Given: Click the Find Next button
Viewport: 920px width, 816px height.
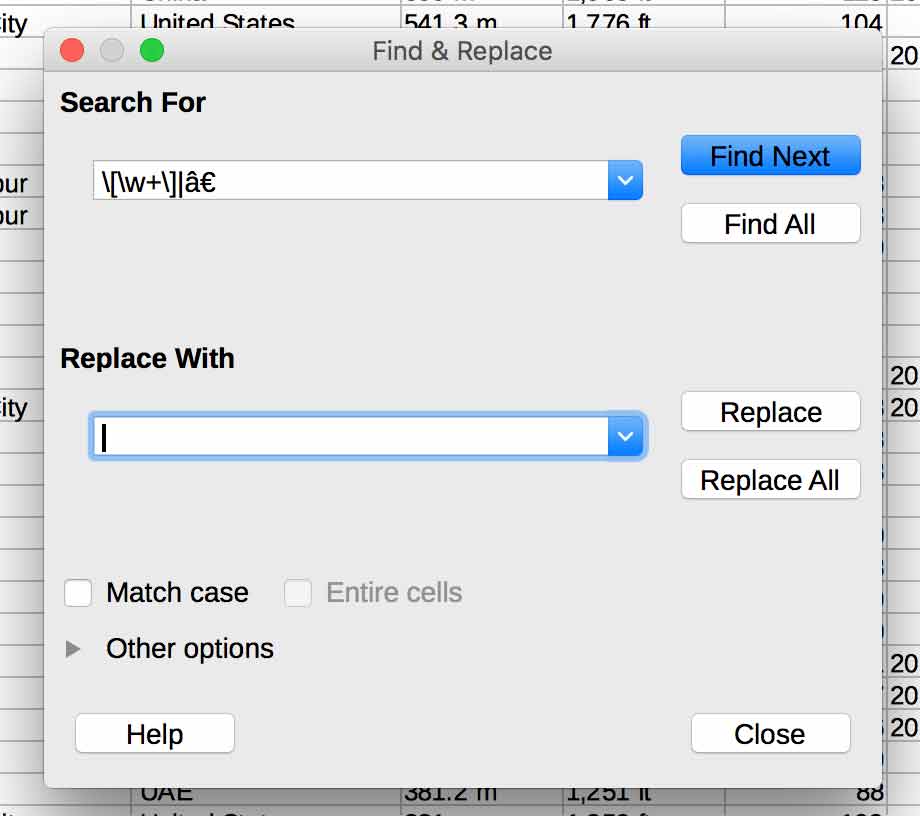Looking at the screenshot, I should [770, 155].
